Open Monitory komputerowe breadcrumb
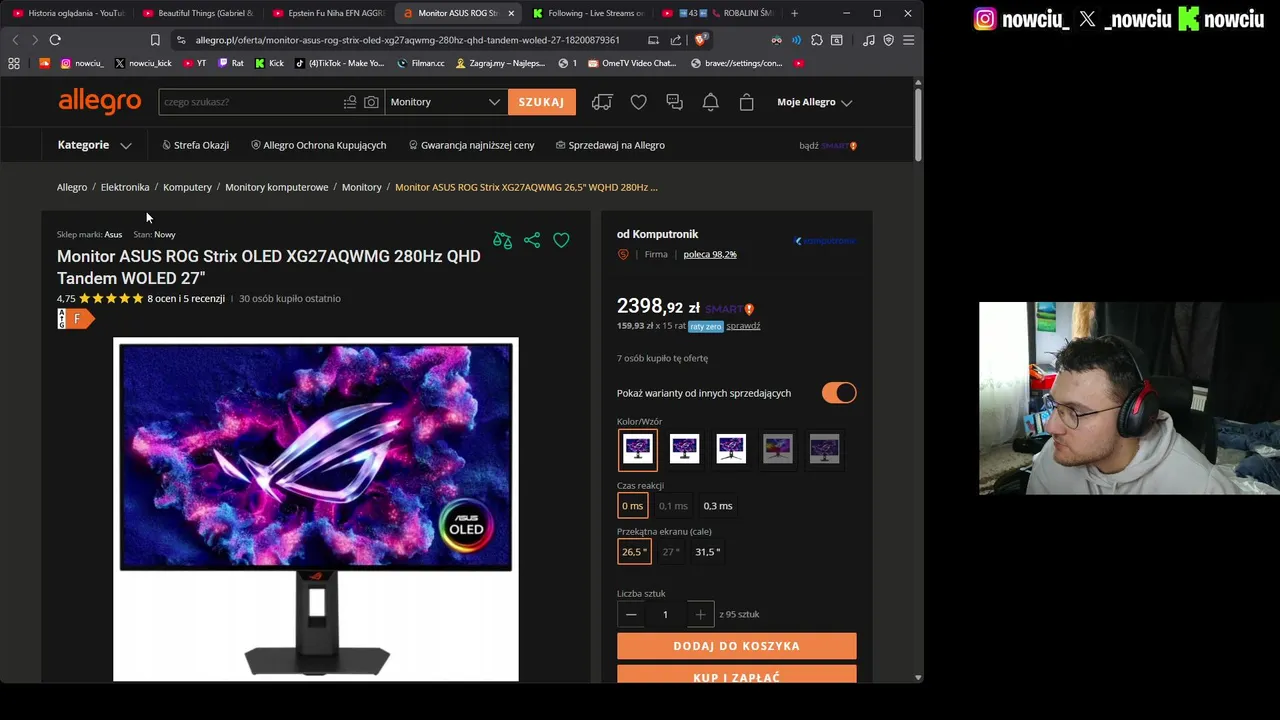The image size is (1280, 720). coord(276,187)
